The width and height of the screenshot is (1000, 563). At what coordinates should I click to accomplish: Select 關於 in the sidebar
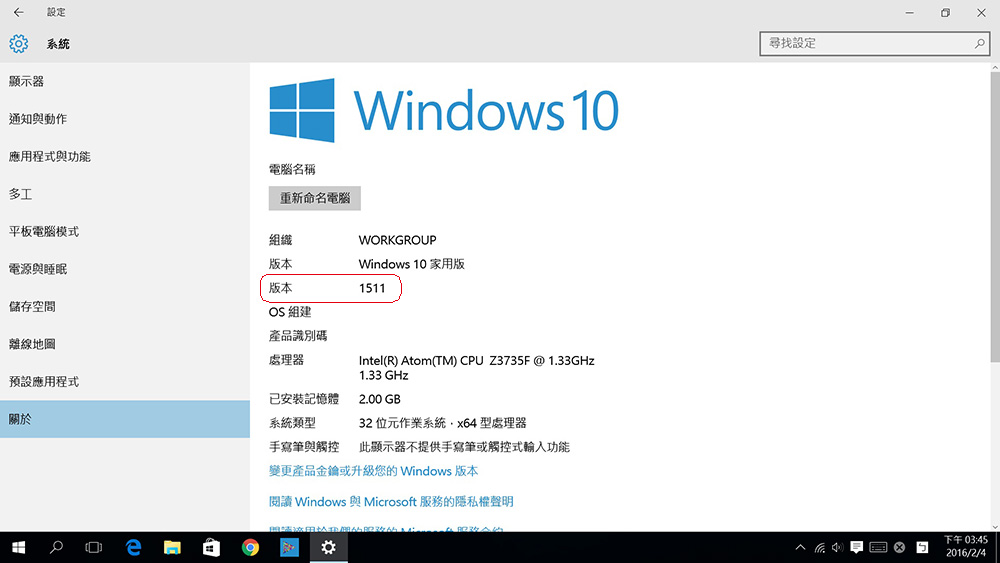tap(124, 419)
